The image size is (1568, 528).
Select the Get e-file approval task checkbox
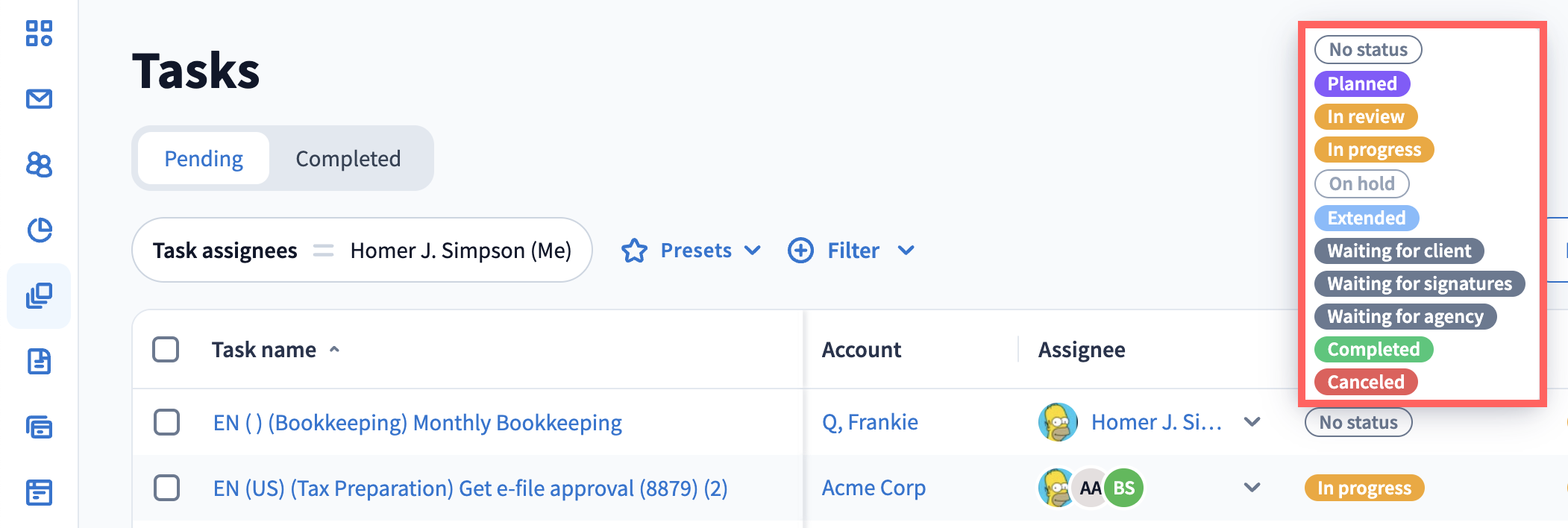pyautogui.click(x=166, y=488)
